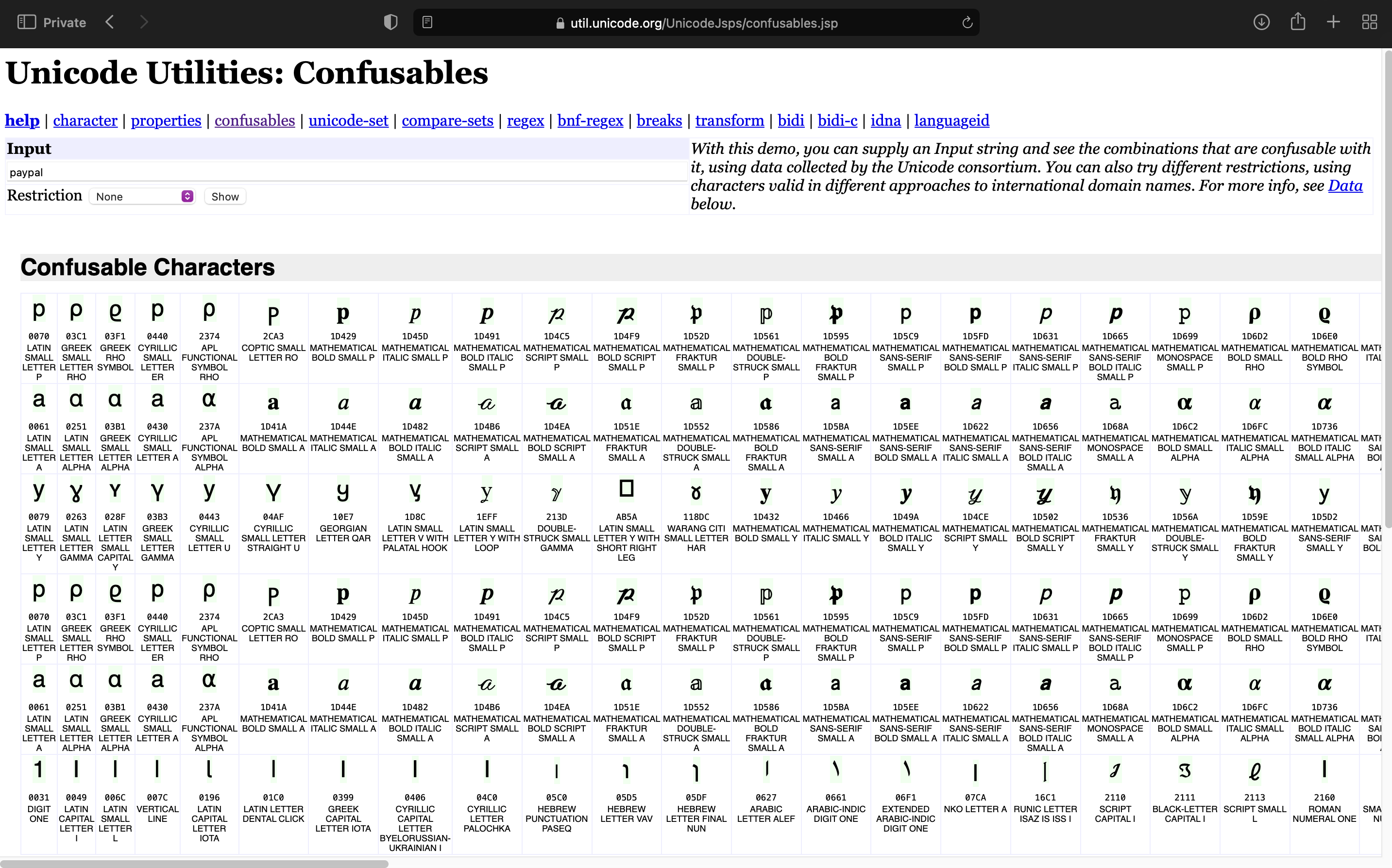Open the Data link in description

1345,185
